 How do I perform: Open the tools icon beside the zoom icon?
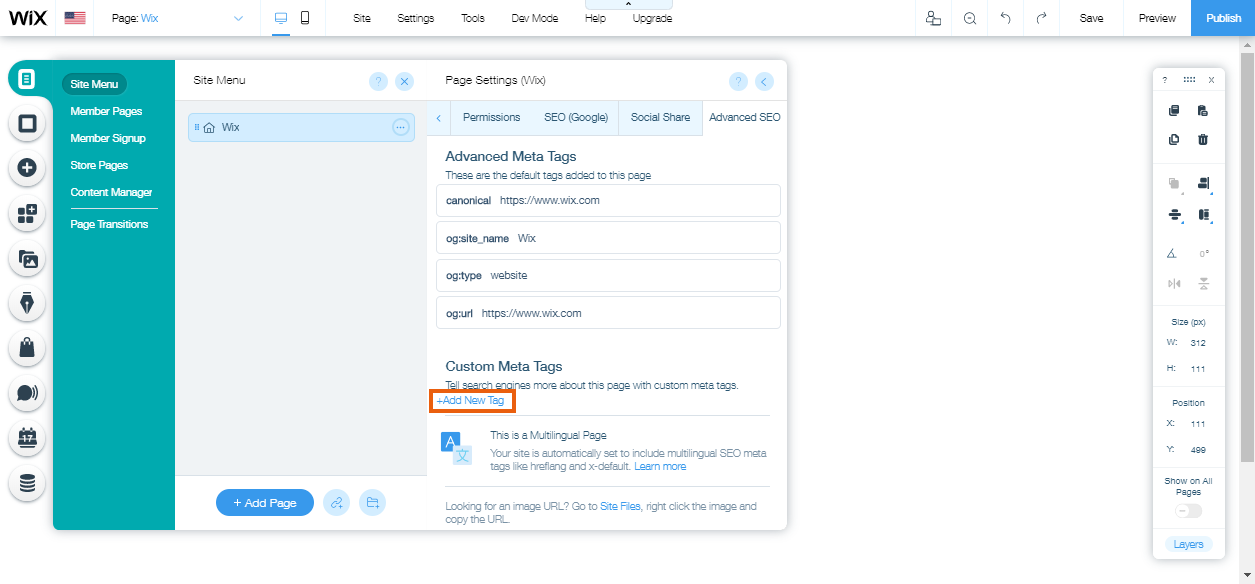click(933, 18)
